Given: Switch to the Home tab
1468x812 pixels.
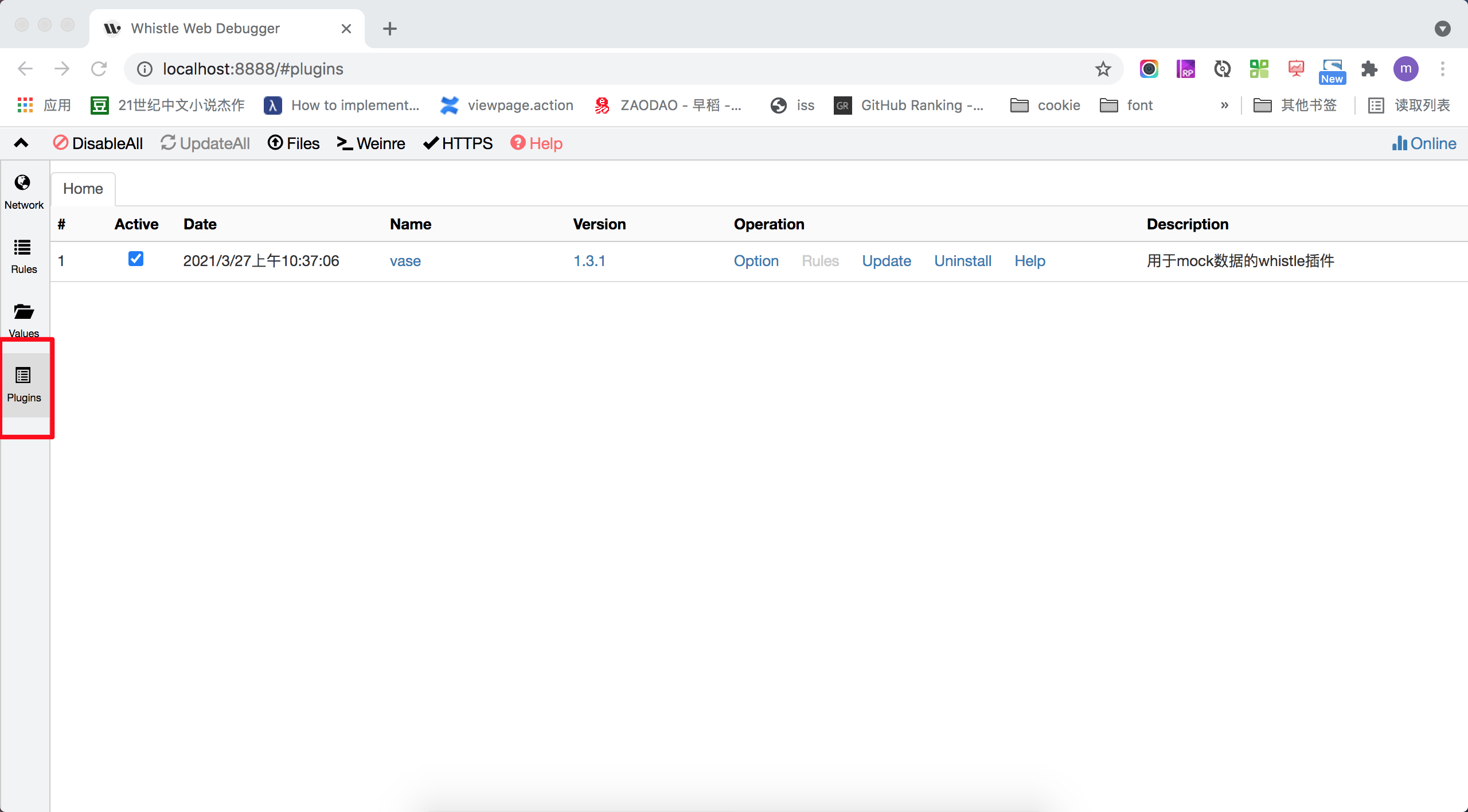Looking at the screenshot, I should (x=83, y=188).
